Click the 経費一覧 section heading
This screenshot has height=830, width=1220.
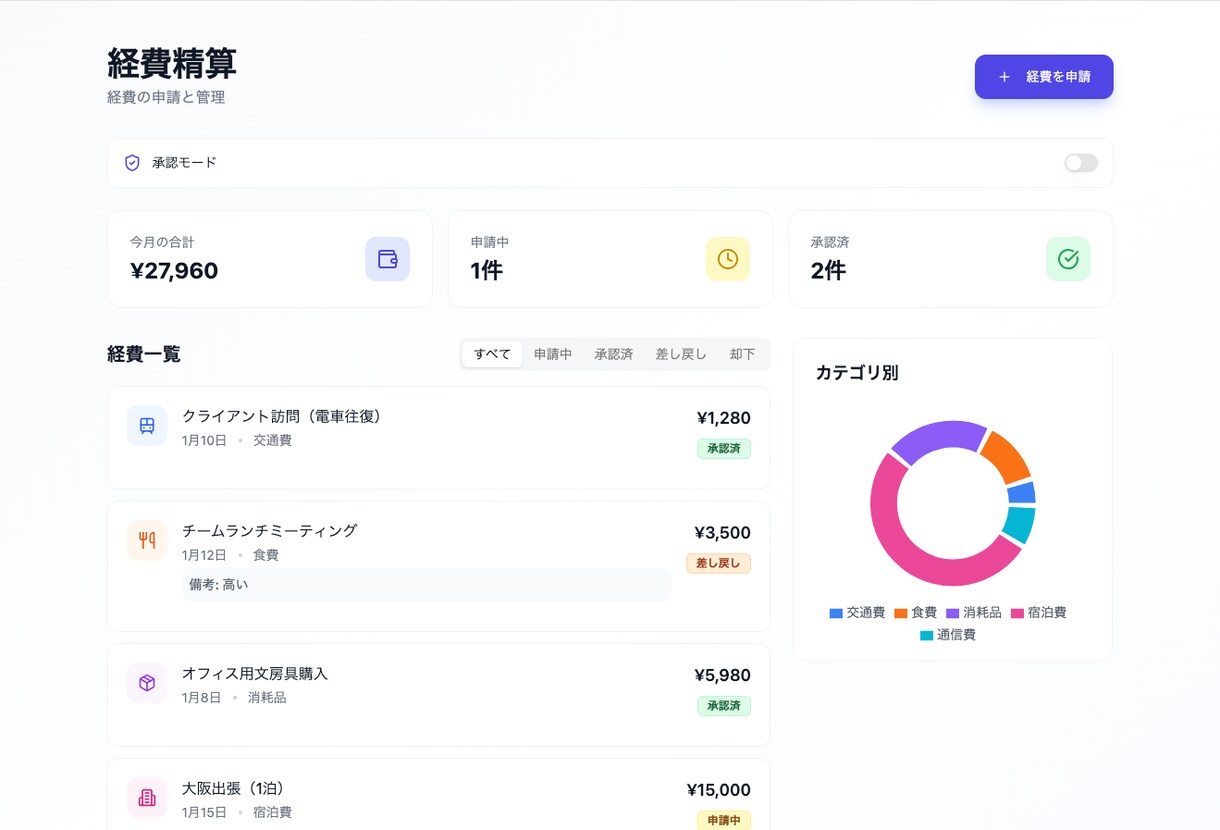click(x=144, y=354)
